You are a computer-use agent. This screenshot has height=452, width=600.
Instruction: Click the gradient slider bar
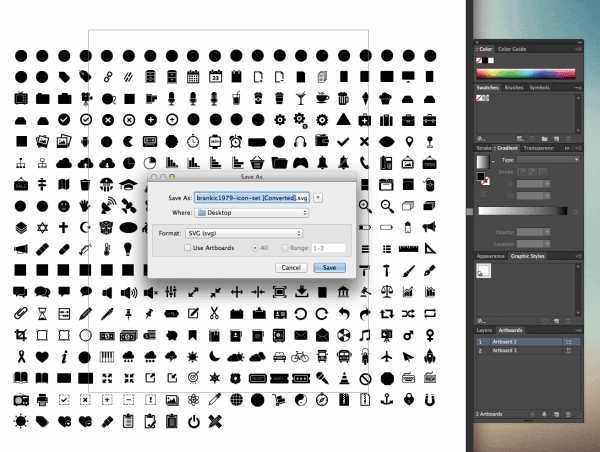(523, 211)
